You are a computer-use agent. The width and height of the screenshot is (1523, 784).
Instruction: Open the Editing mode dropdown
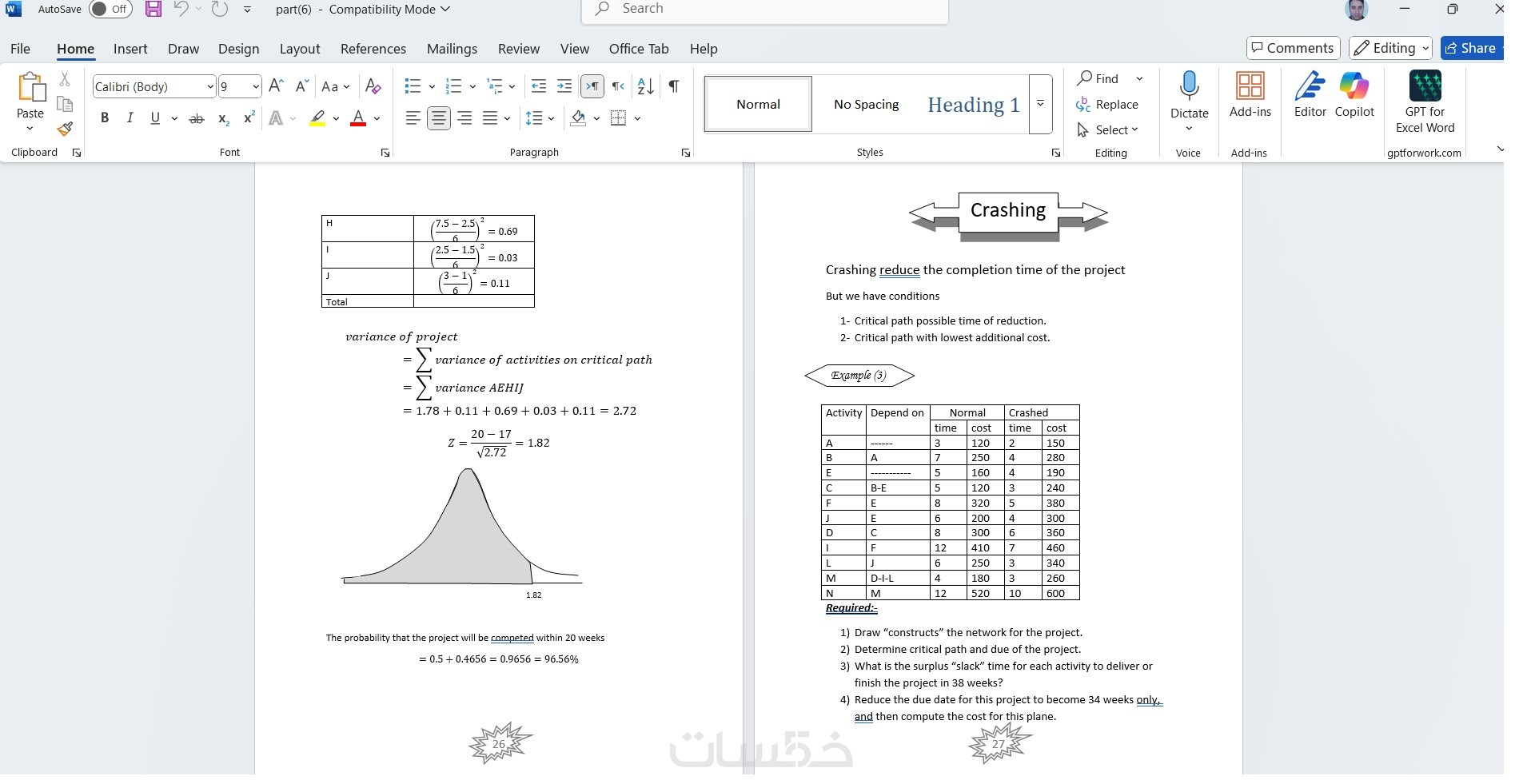click(x=1389, y=48)
